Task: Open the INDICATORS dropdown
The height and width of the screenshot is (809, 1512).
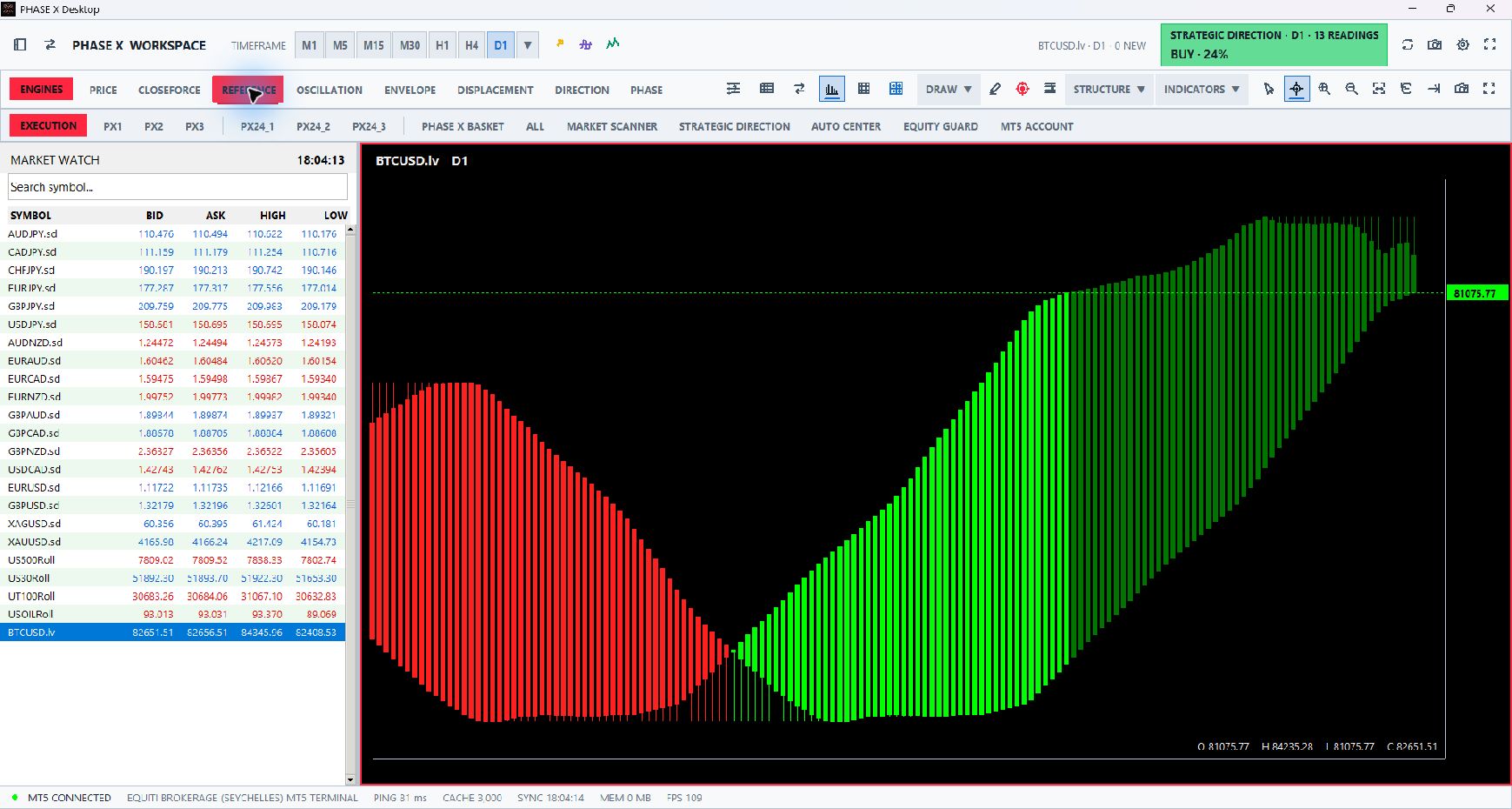Action: (x=1202, y=89)
